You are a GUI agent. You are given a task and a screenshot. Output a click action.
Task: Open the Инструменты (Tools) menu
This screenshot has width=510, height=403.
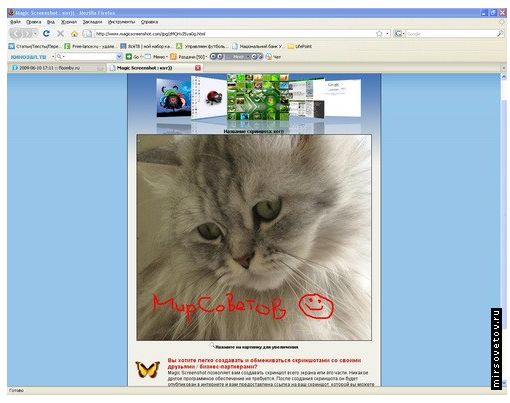[121, 22]
